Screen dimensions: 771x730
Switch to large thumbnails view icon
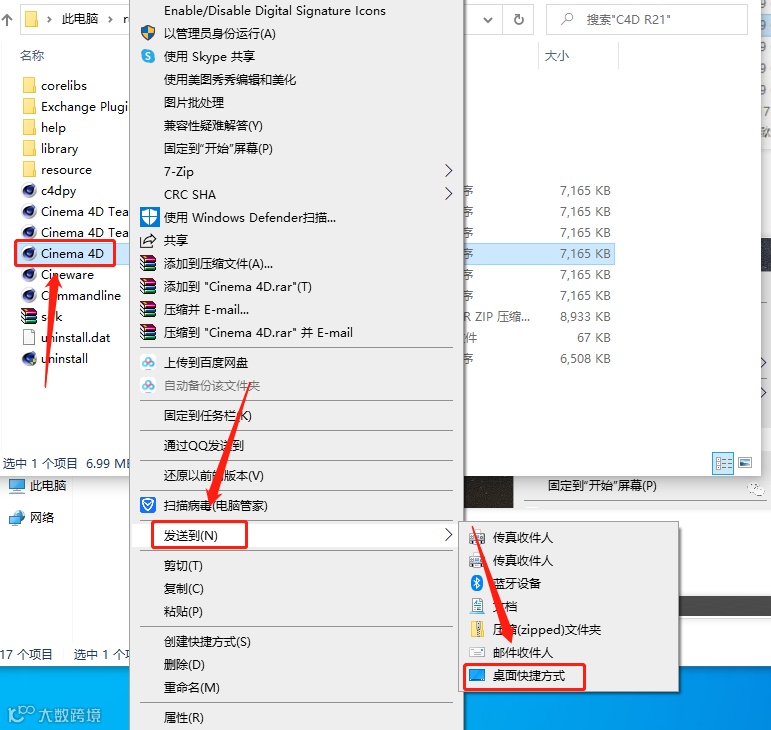(x=745, y=463)
